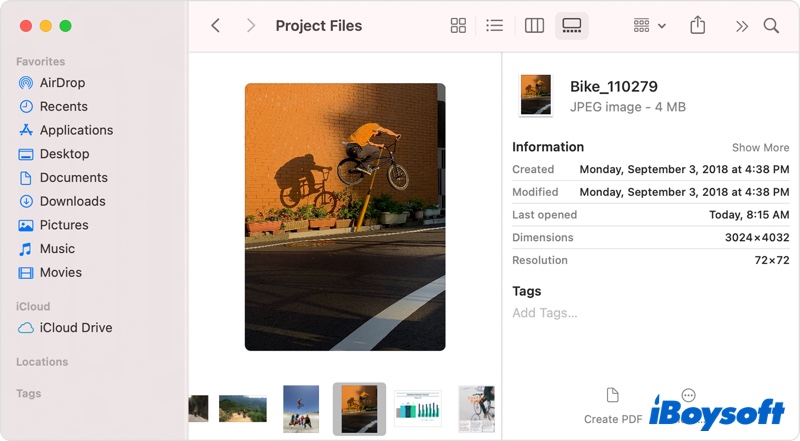Image resolution: width=800 pixels, height=441 pixels.
Task: Switch to list view
Action: click(494, 26)
